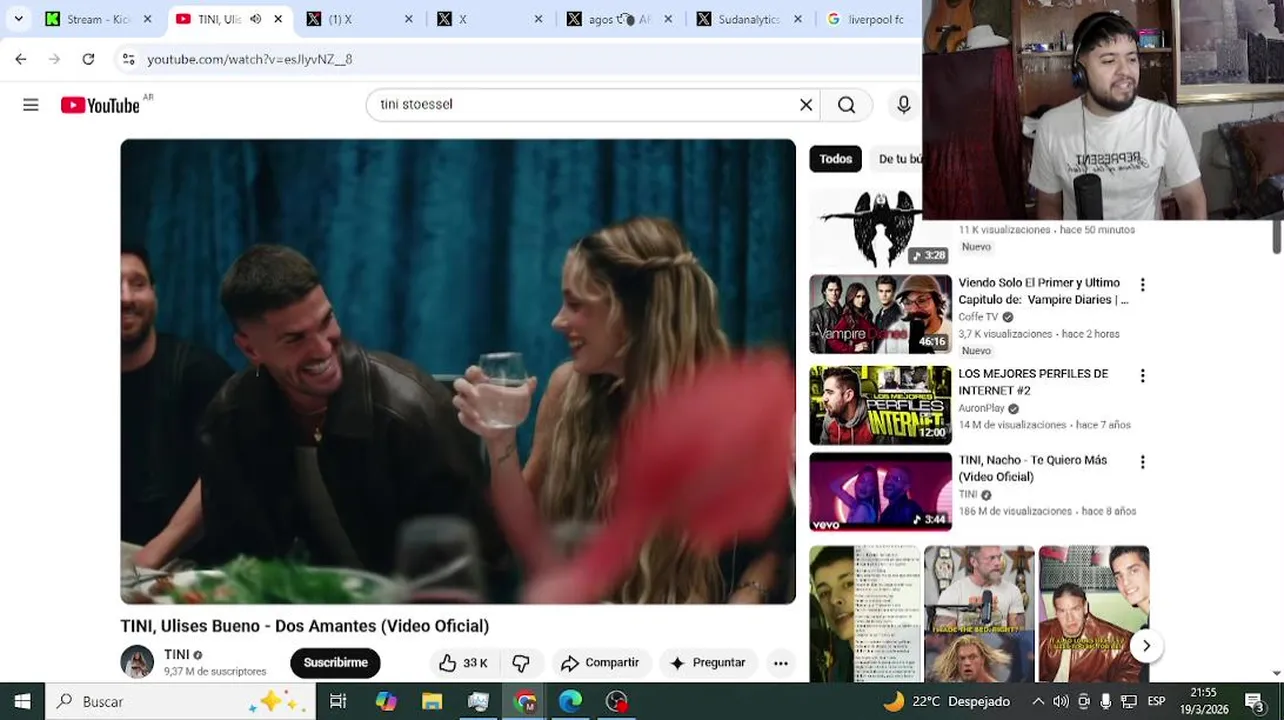Close the Stream - Kick tab
The height and width of the screenshot is (720, 1284).
click(147, 19)
